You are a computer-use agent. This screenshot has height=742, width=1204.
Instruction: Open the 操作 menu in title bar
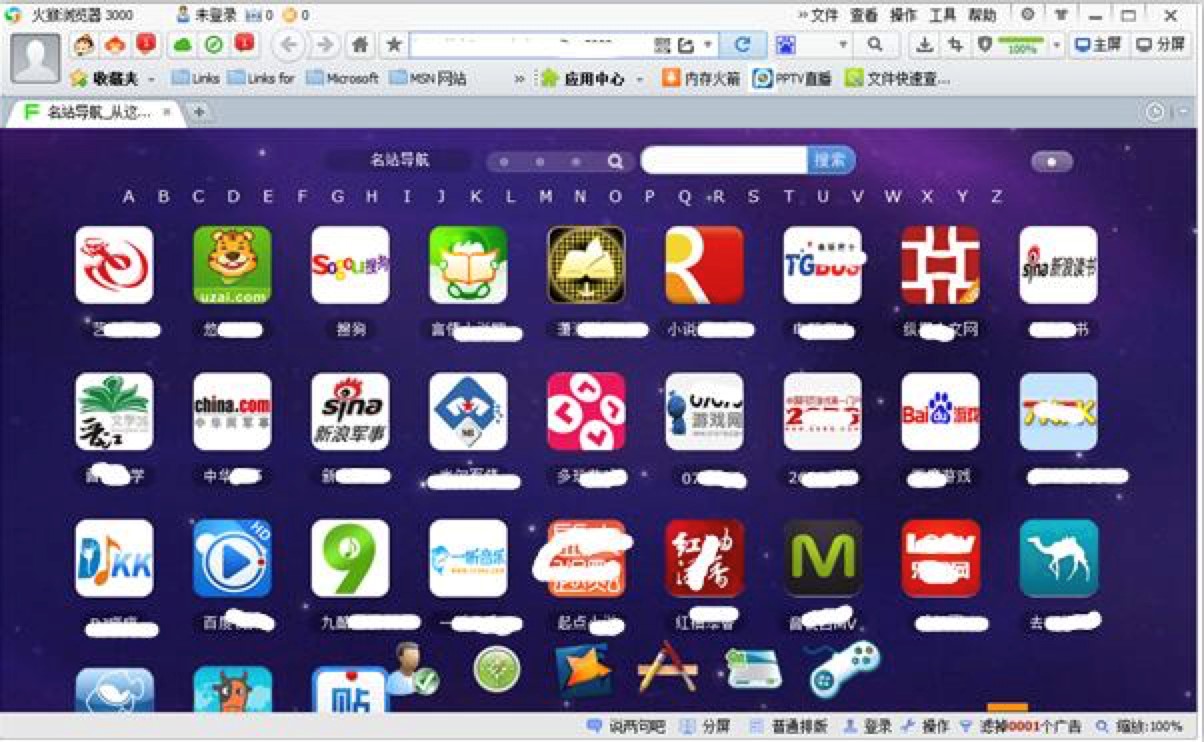(903, 15)
